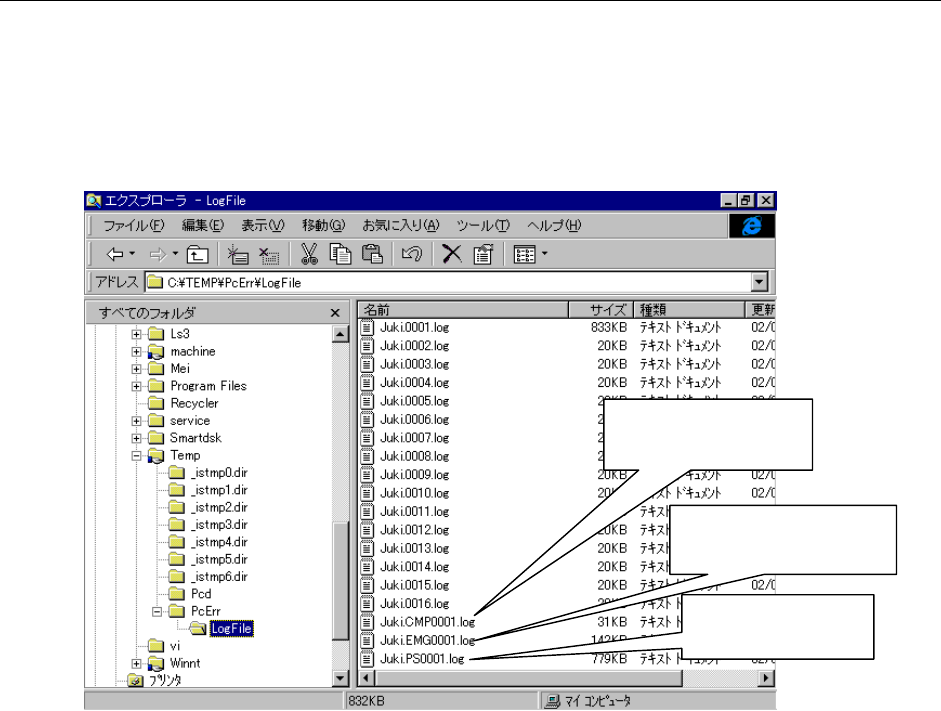The width and height of the screenshot is (941, 711).
Task: Open Forward button history dropdown arrow
Action: point(175,254)
